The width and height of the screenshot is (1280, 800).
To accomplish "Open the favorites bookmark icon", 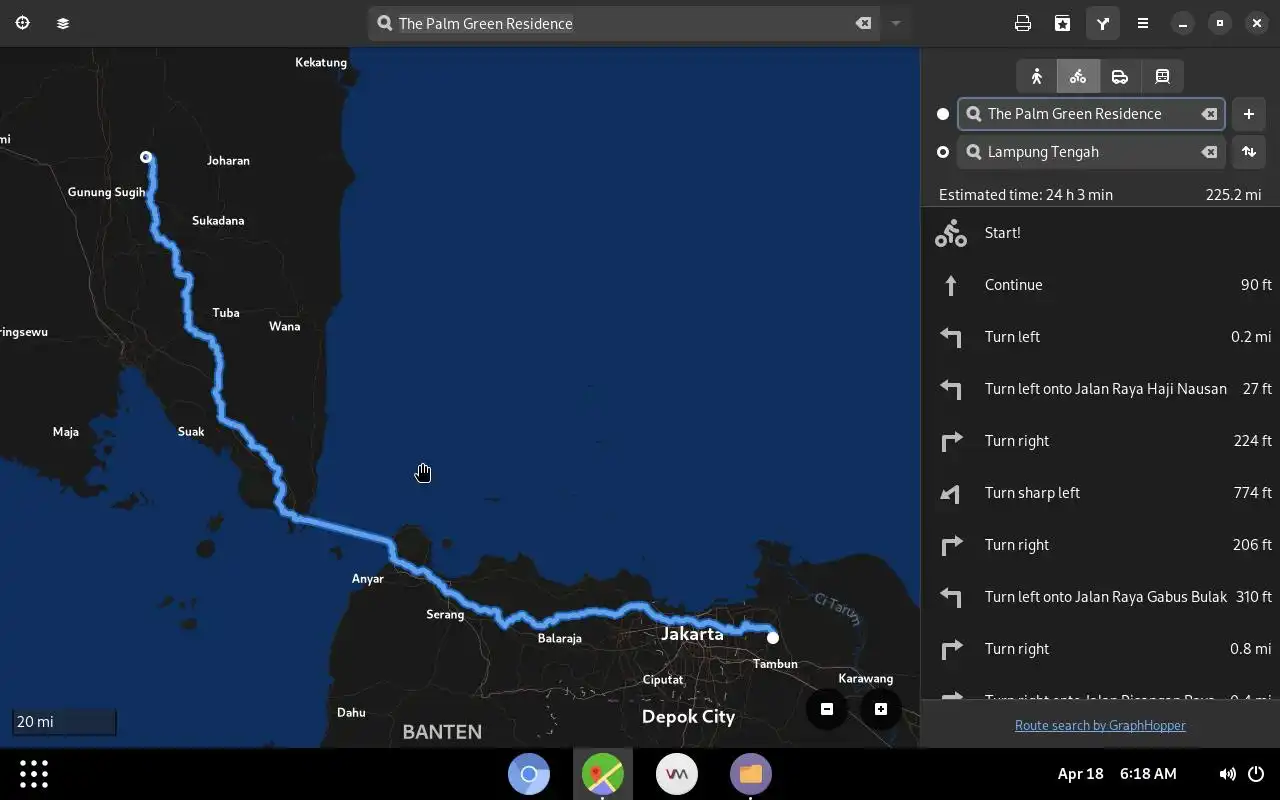I will coord(1063,23).
